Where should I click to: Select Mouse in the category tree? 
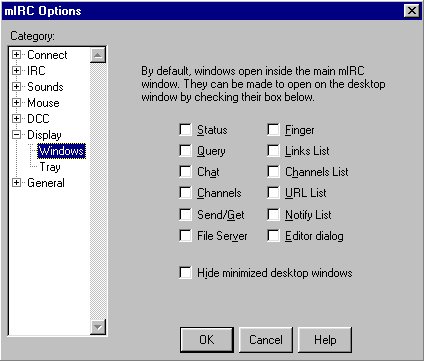pos(43,103)
